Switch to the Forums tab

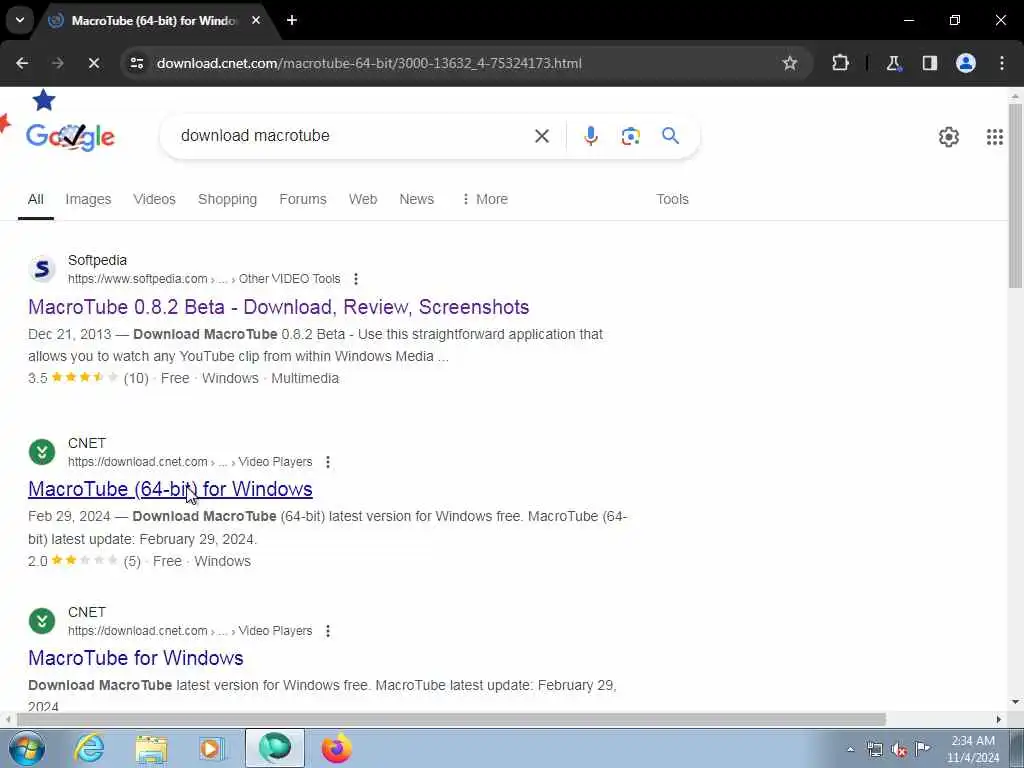[x=303, y=199]
